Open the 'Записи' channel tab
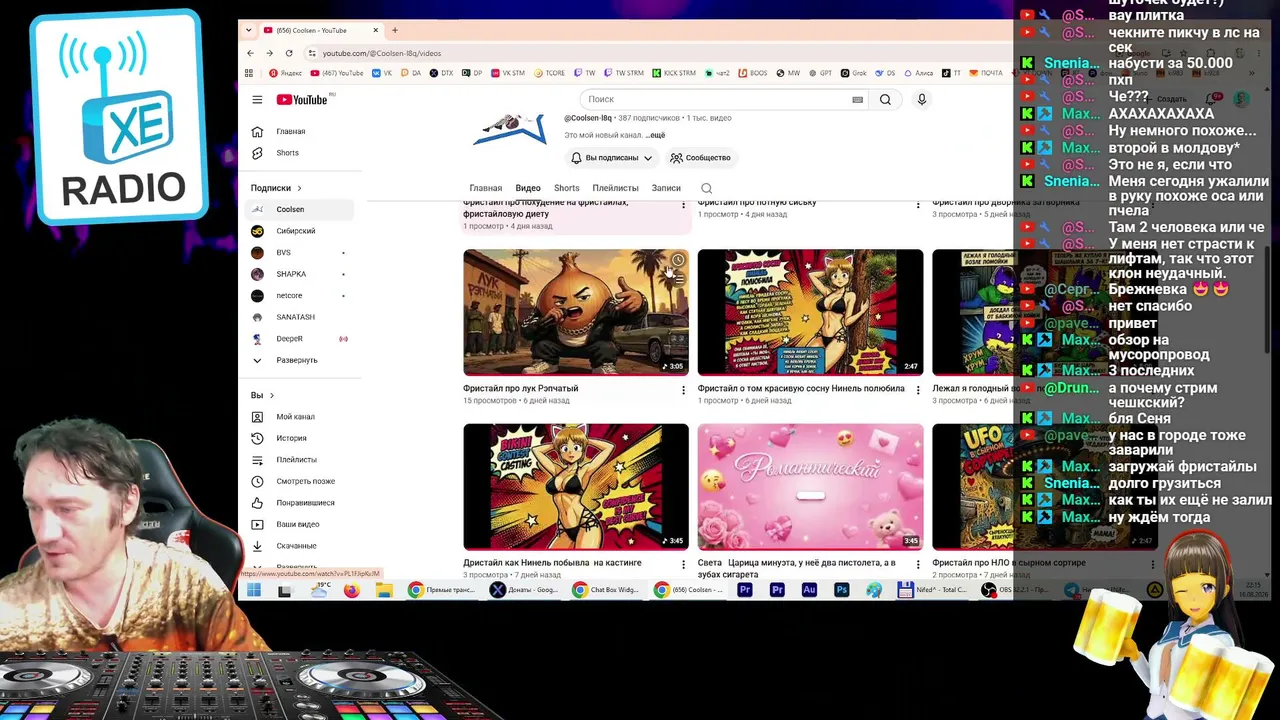 coord(666,188)
